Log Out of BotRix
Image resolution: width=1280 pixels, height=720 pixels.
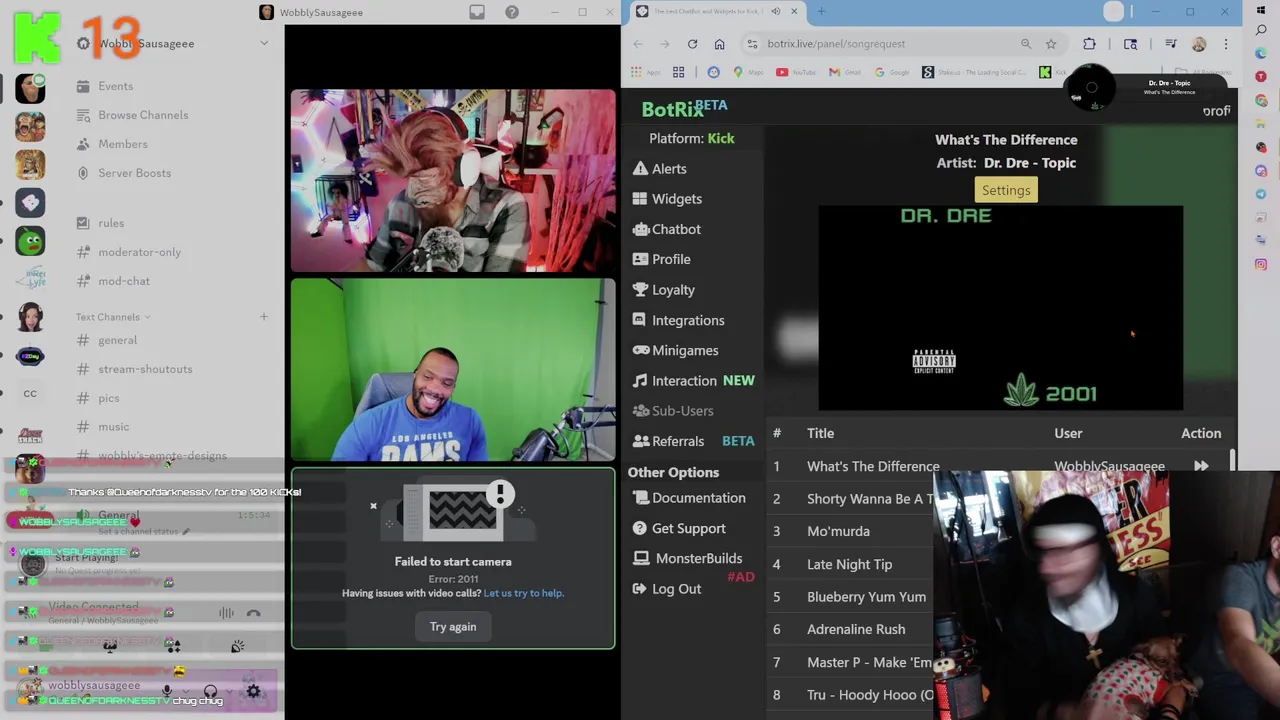(x=666, y=589)
